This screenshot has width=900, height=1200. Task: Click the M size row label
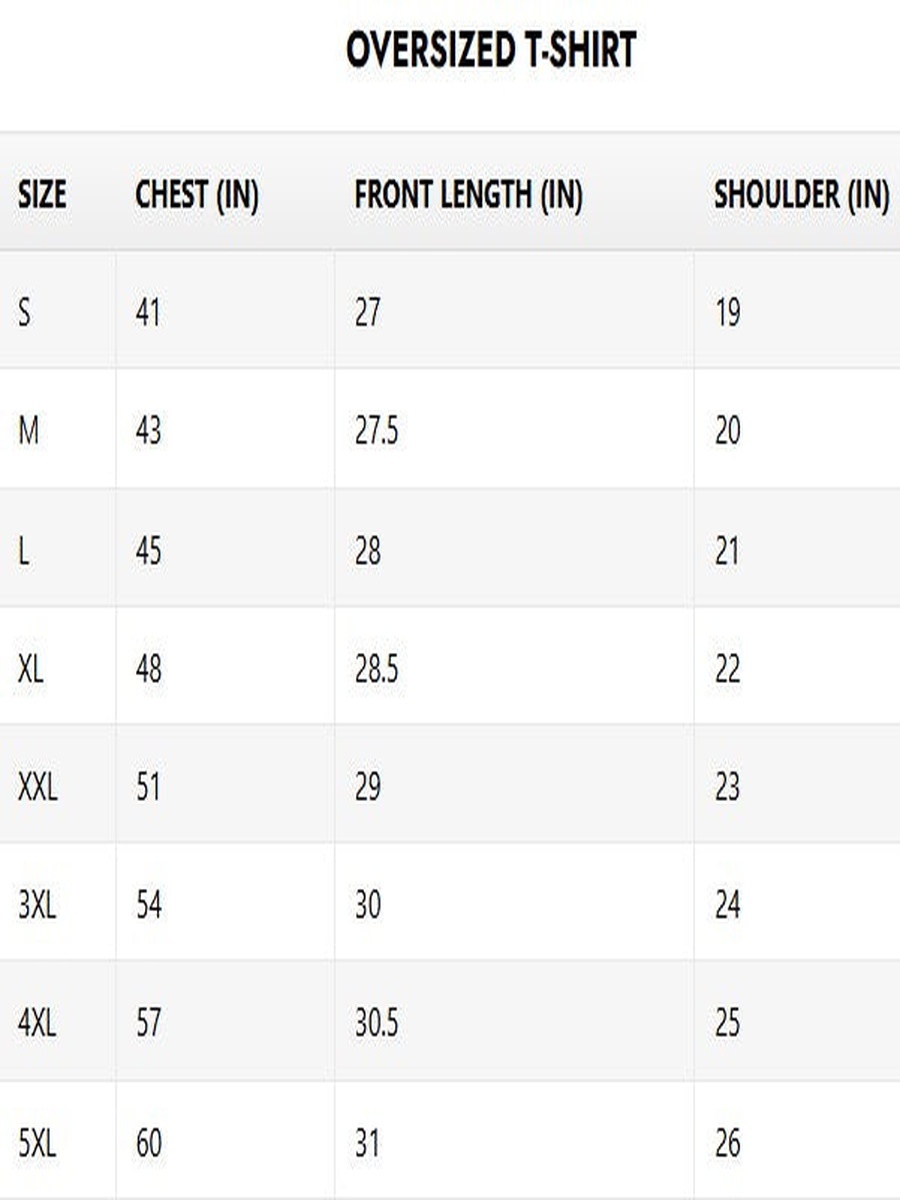pyautogui.click(x=29, y=431)
